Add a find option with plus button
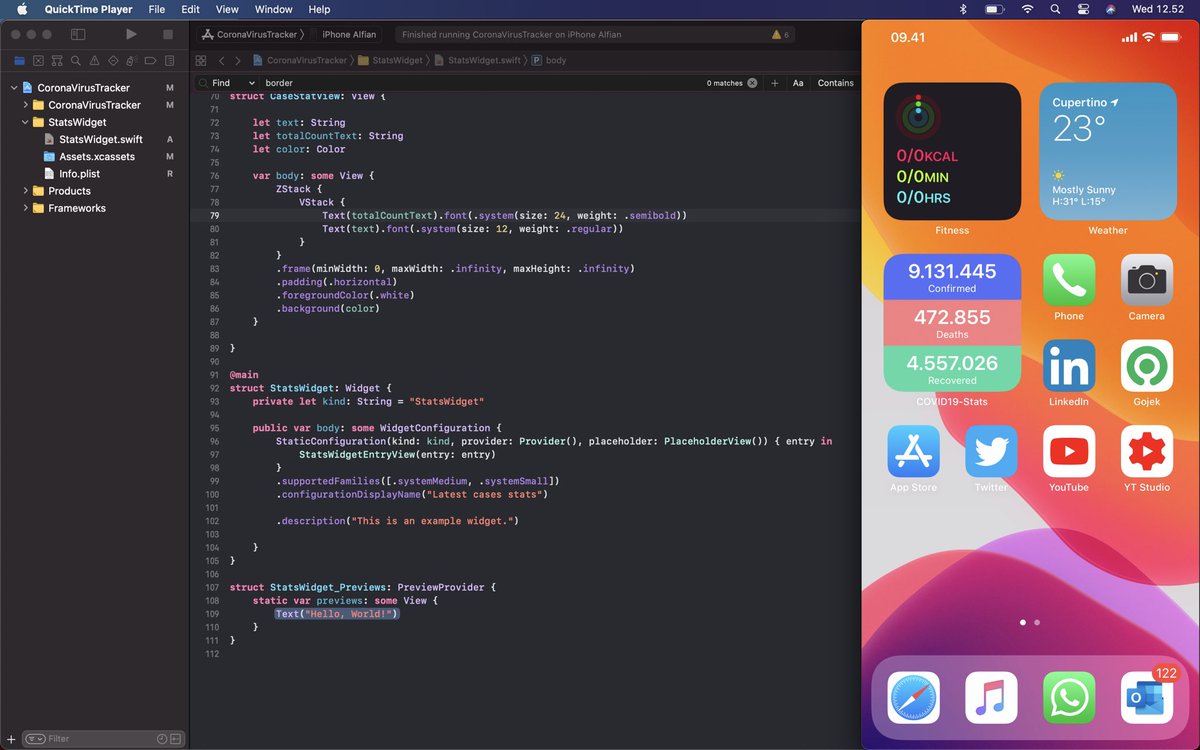 [x=774, y=83]
